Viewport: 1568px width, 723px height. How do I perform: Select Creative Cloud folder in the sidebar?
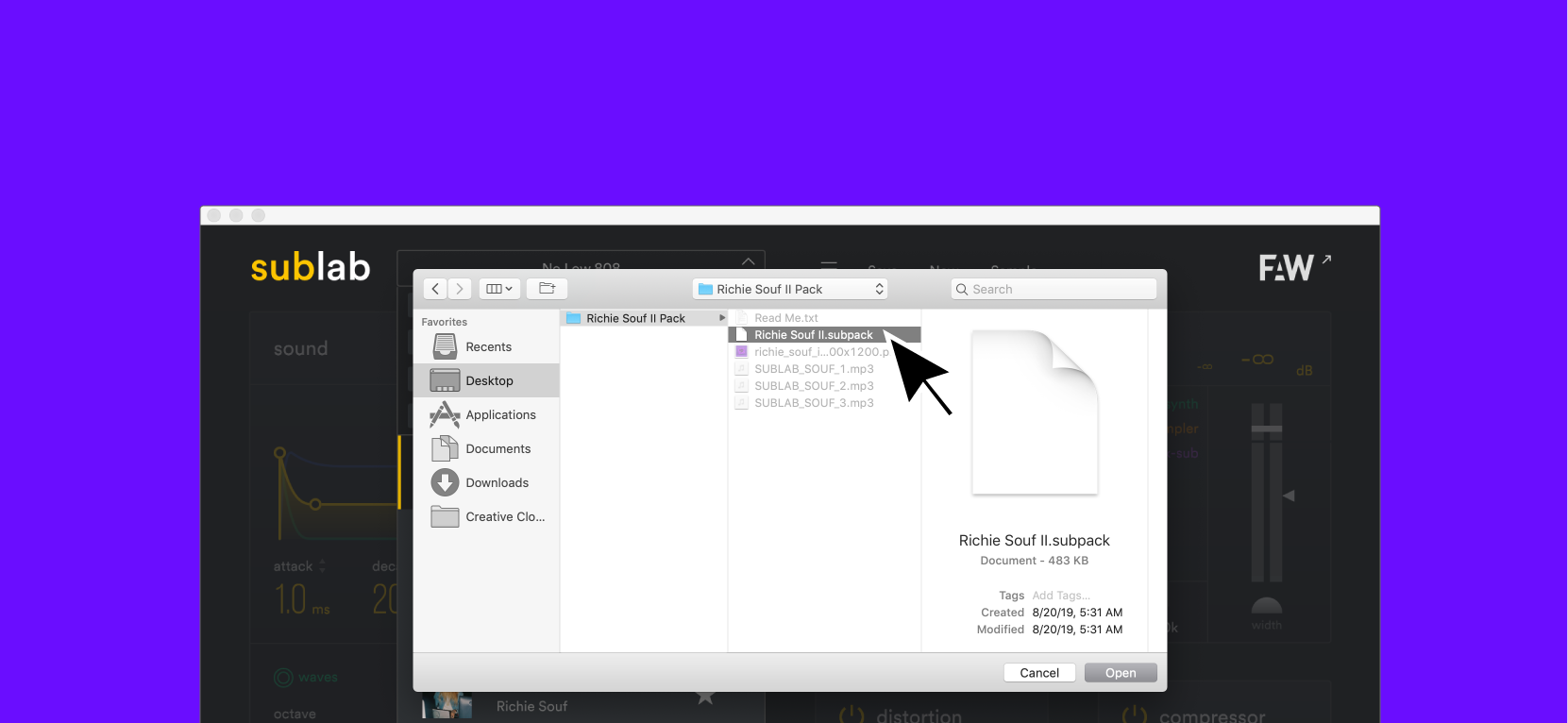(x=487, y=517)
